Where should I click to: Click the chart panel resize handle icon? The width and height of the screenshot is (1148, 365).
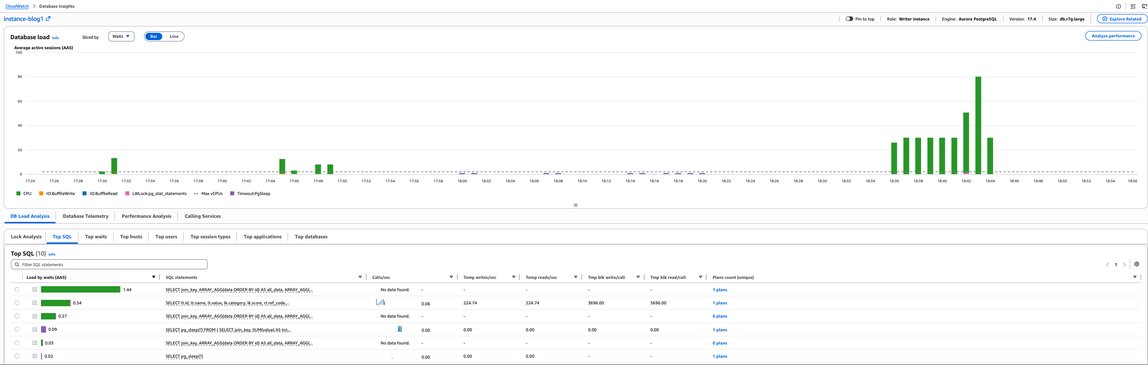(575, 205)
